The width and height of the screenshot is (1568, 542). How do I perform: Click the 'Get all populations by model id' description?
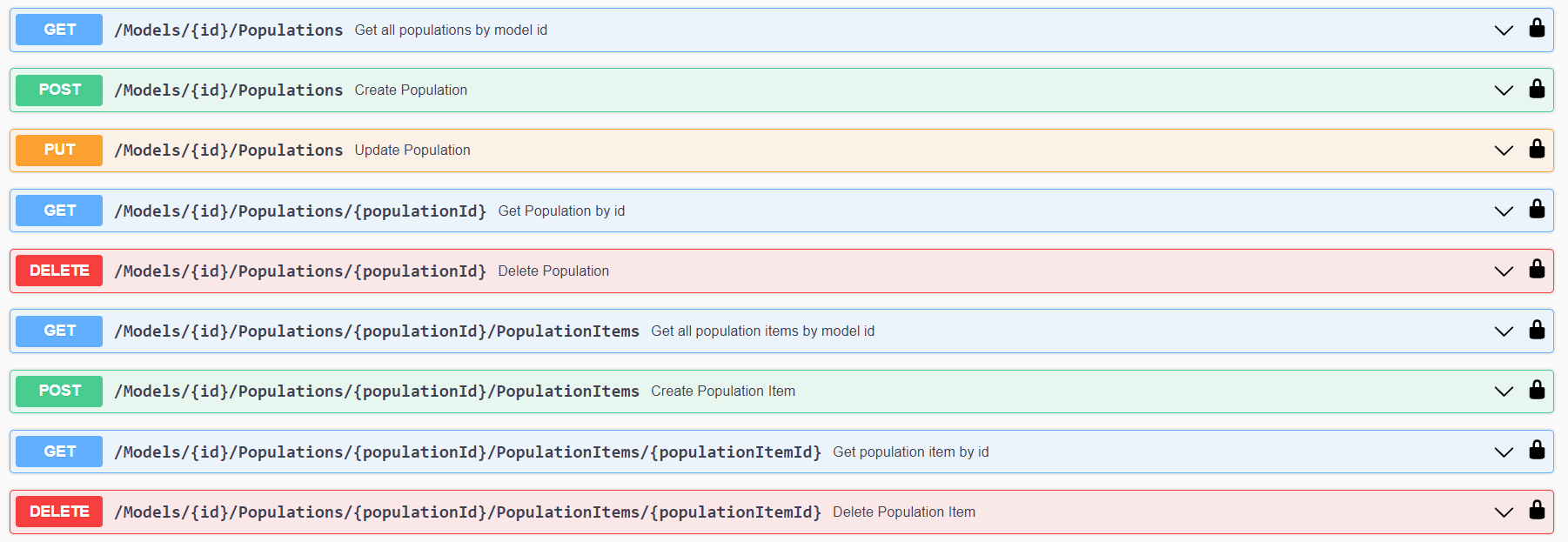pyautogui.click(x=451, y=30)
